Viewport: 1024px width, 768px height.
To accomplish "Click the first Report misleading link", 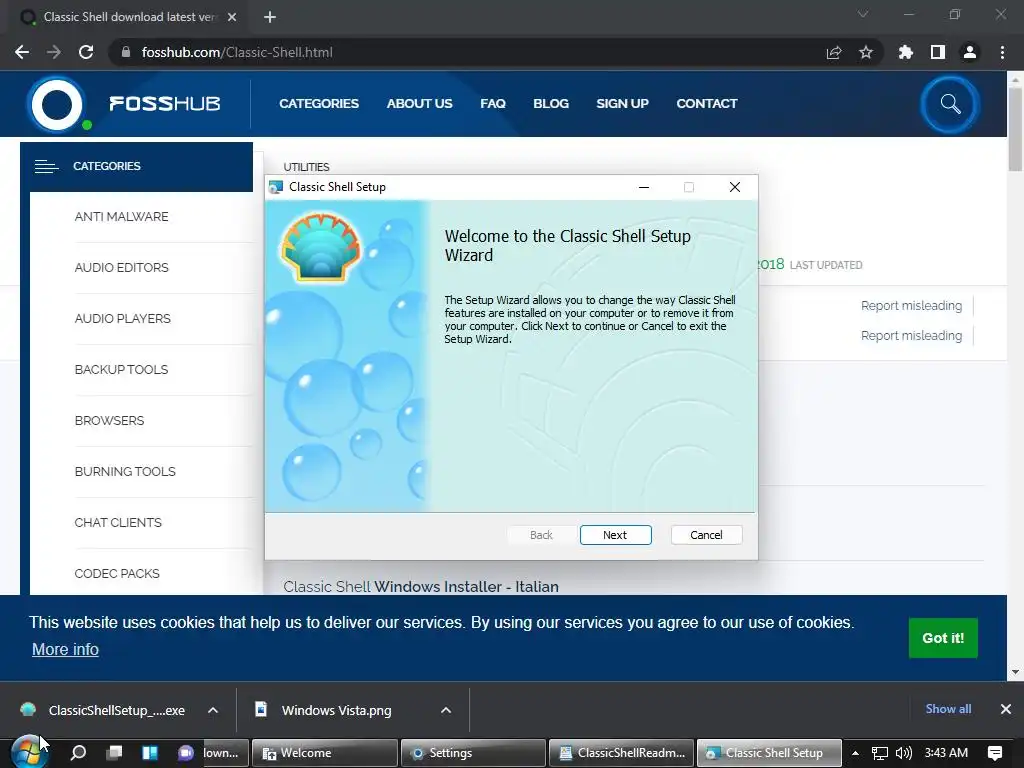I will tap(911, 306).
